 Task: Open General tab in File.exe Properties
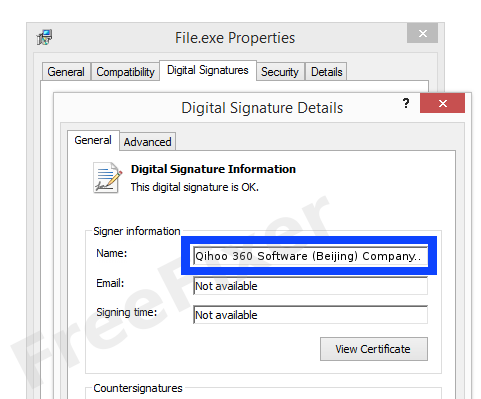[x=66, y=72]
